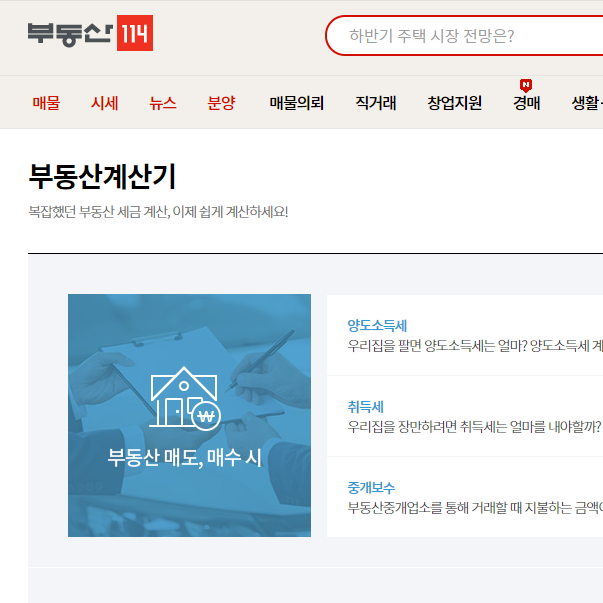Click the description starting with 우리집을 팔면 양도소득세는 얼마?
The height and width of the screenshot is (603, 603).
(475, 346)
